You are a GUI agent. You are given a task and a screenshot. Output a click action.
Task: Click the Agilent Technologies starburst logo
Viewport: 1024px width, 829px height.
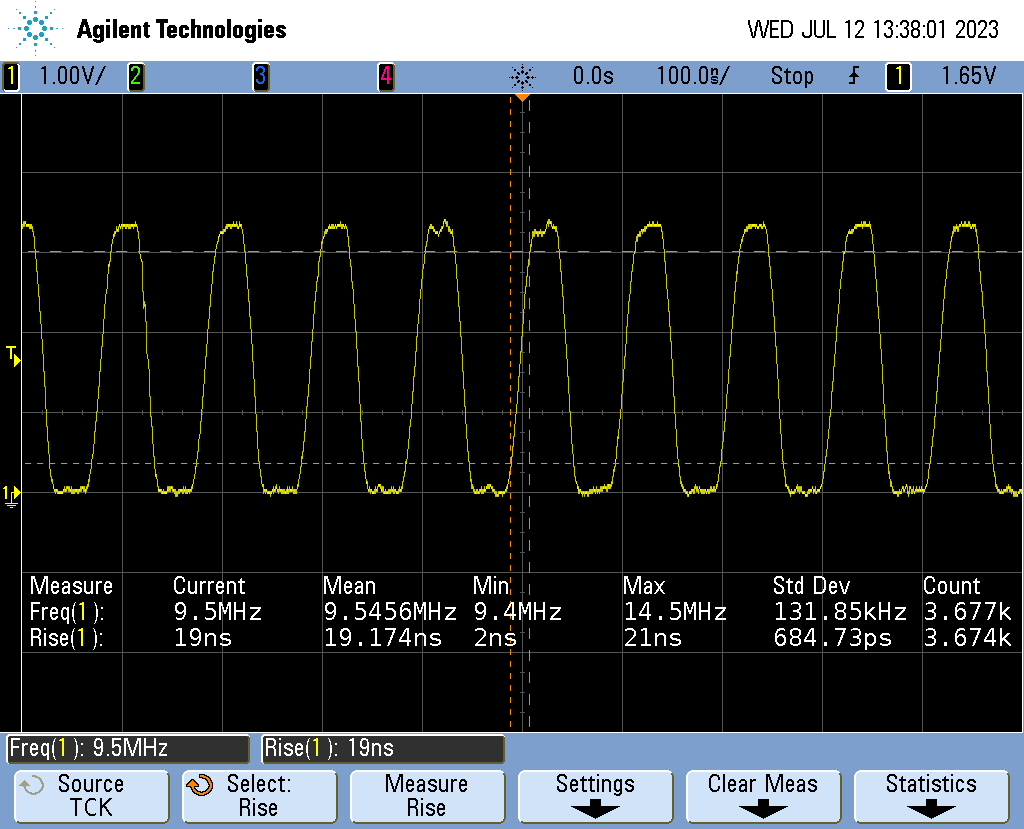(x=34, y=28)
